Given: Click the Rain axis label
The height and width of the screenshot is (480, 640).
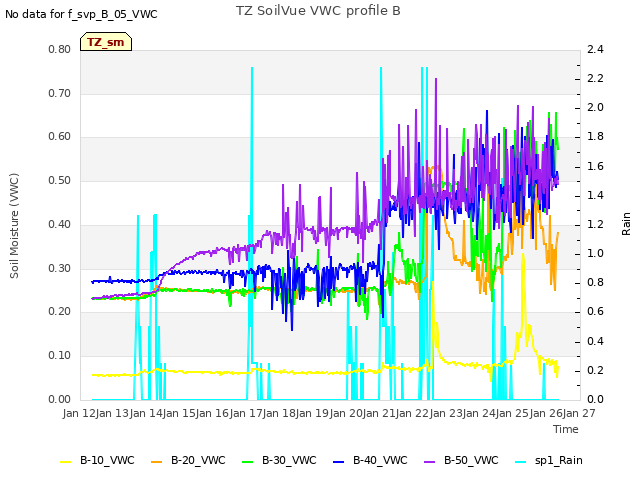Looking at the screenshot, I should (x=626, y=224).
